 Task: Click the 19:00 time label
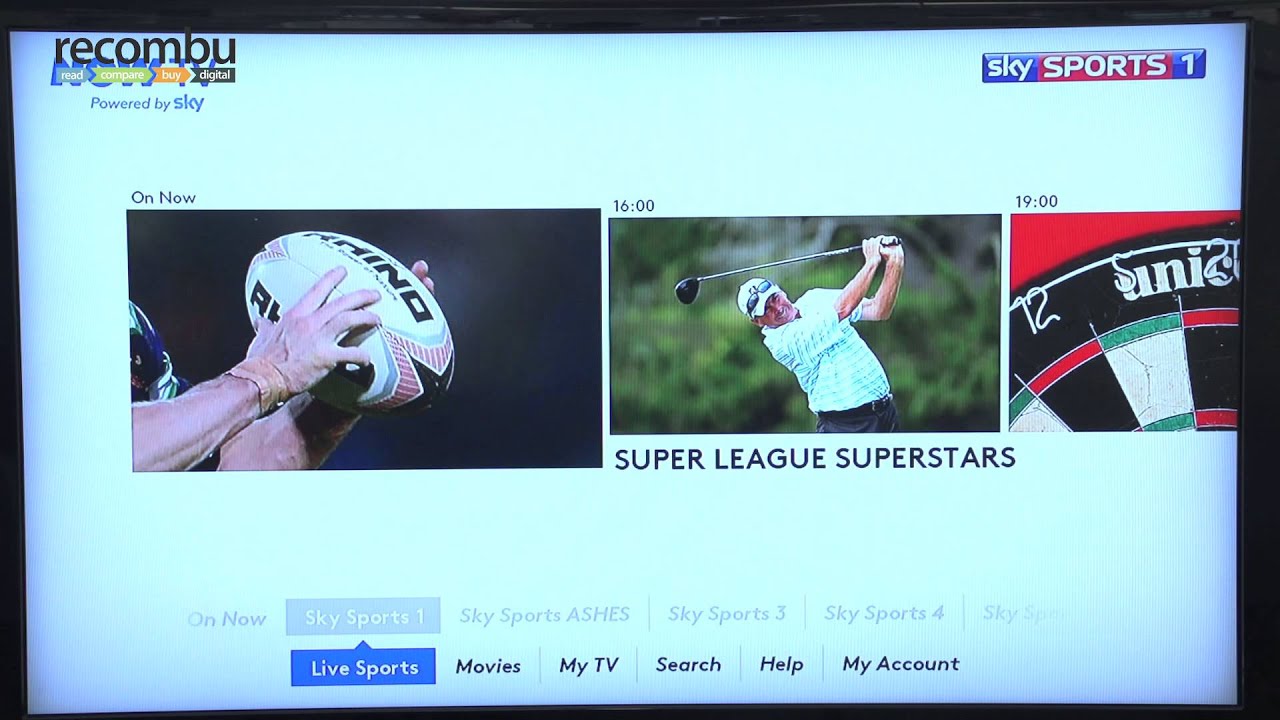coord(1036,202)
